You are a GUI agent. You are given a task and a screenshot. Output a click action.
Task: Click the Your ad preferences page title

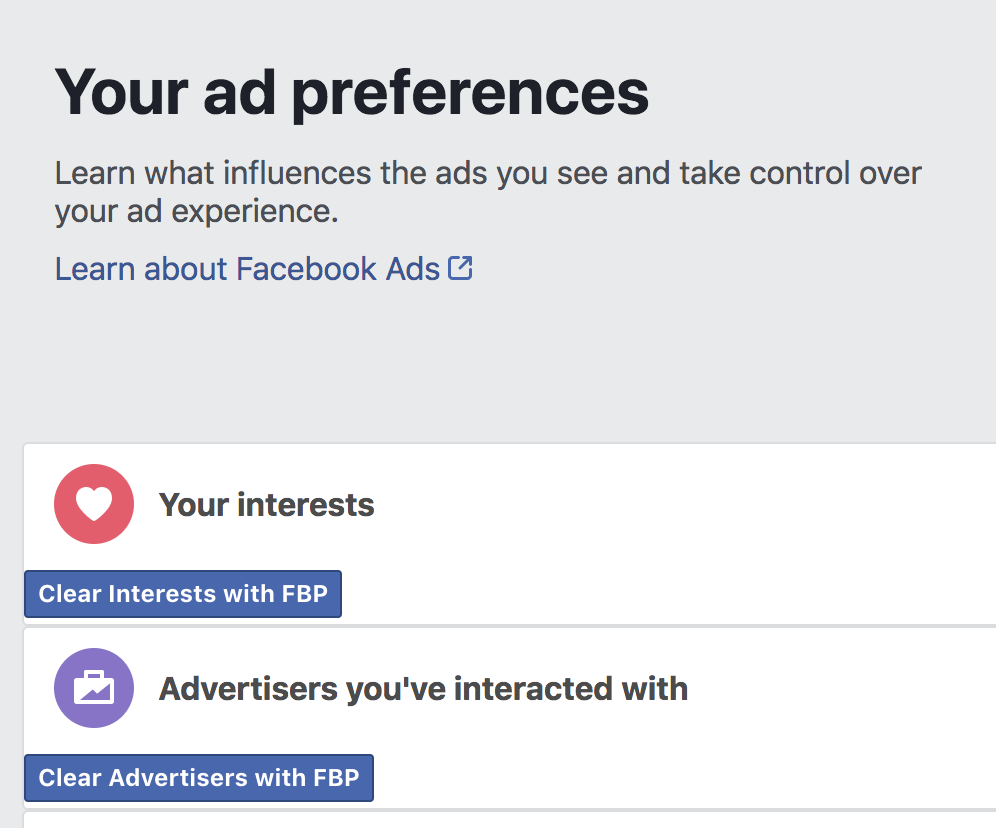(352, 93)
